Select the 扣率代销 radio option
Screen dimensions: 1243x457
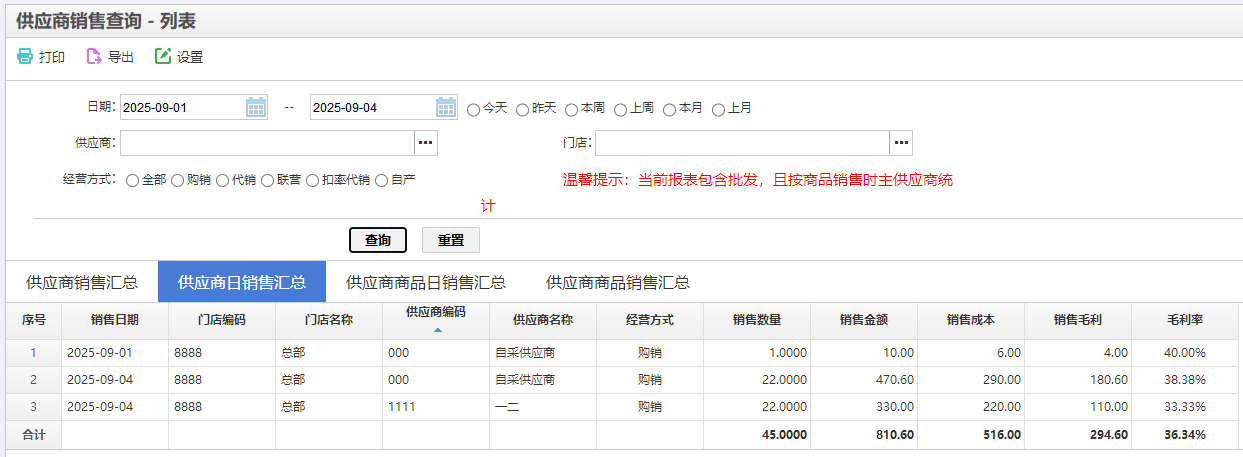[x=313, y=181]
